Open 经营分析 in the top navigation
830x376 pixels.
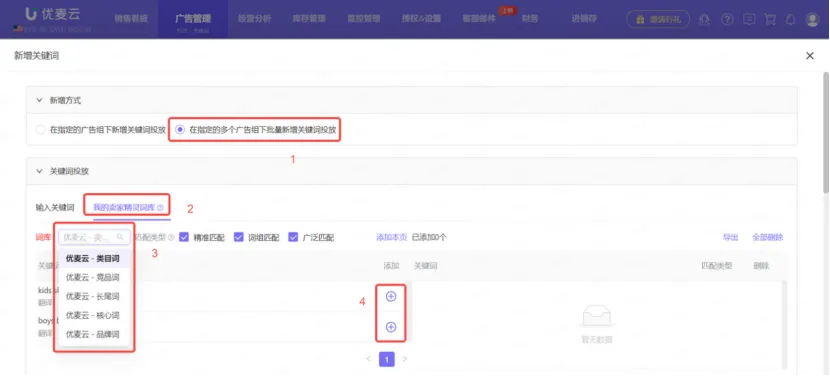[x=254, y=19]
